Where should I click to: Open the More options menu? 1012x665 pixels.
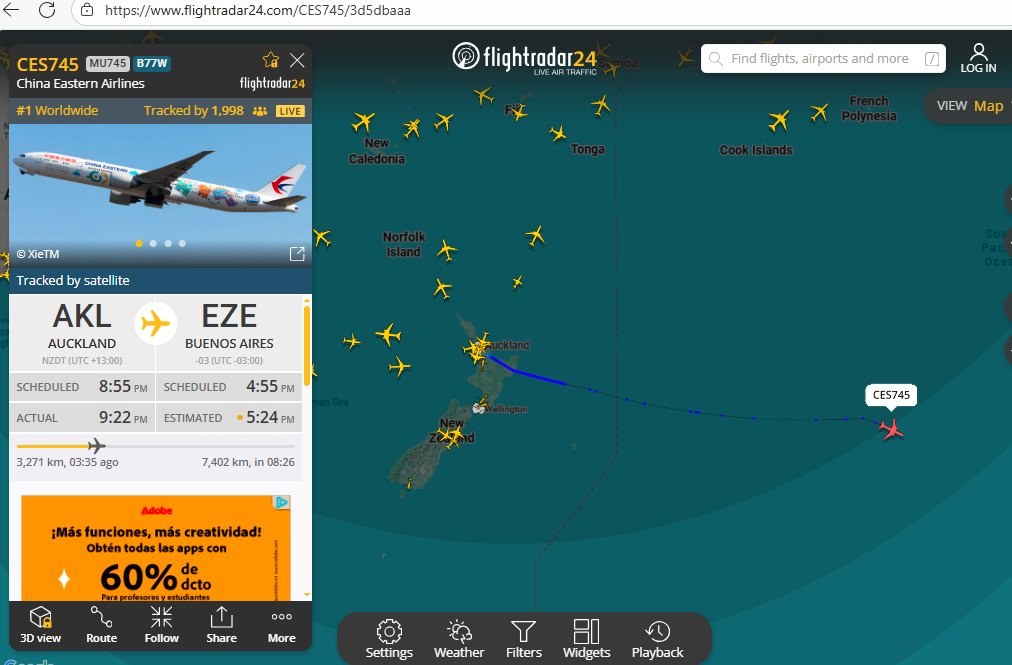tap(281, 624)
